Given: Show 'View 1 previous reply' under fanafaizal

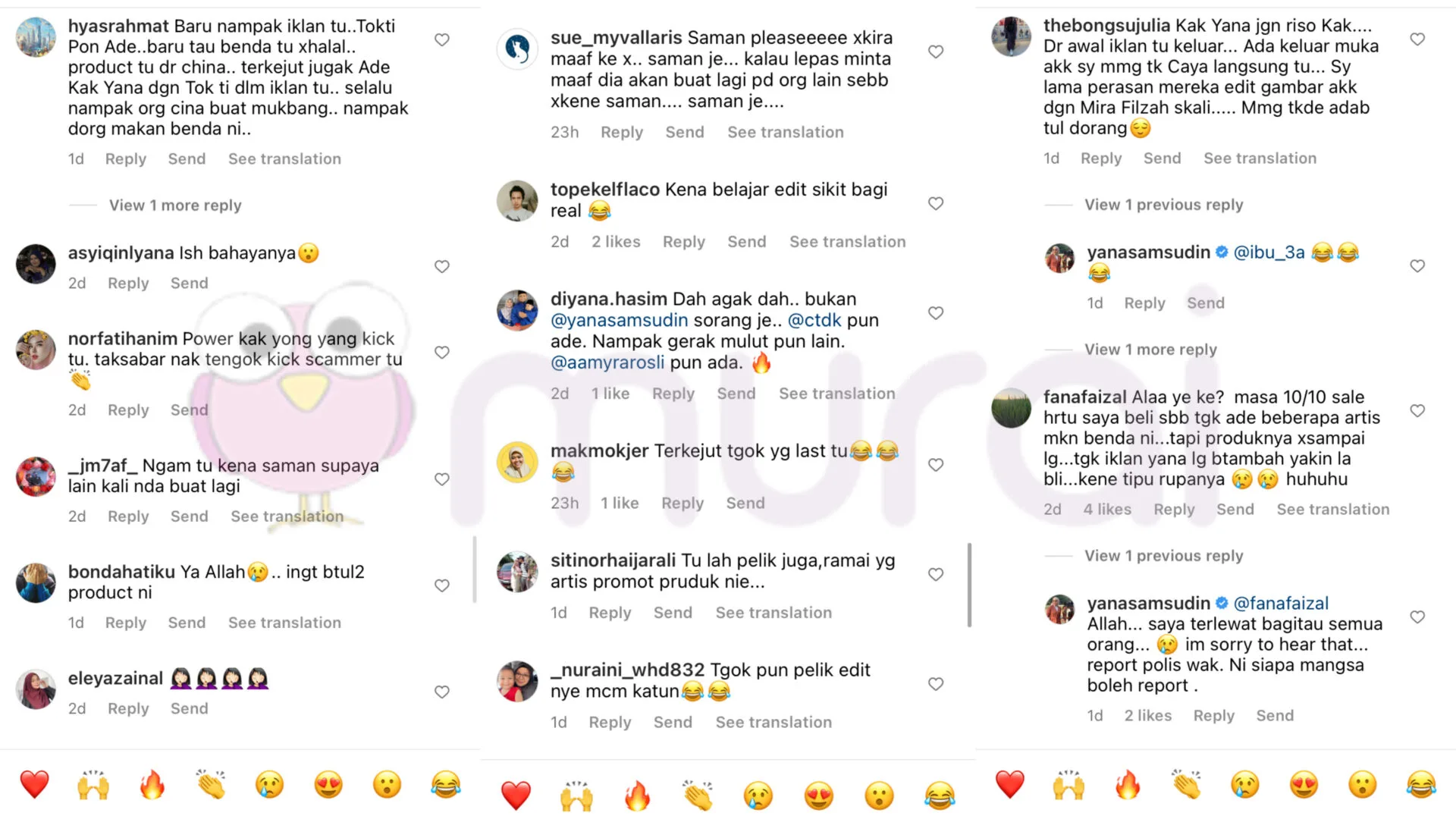Looking at the screenshot, I should click(x=1163, y=556).
